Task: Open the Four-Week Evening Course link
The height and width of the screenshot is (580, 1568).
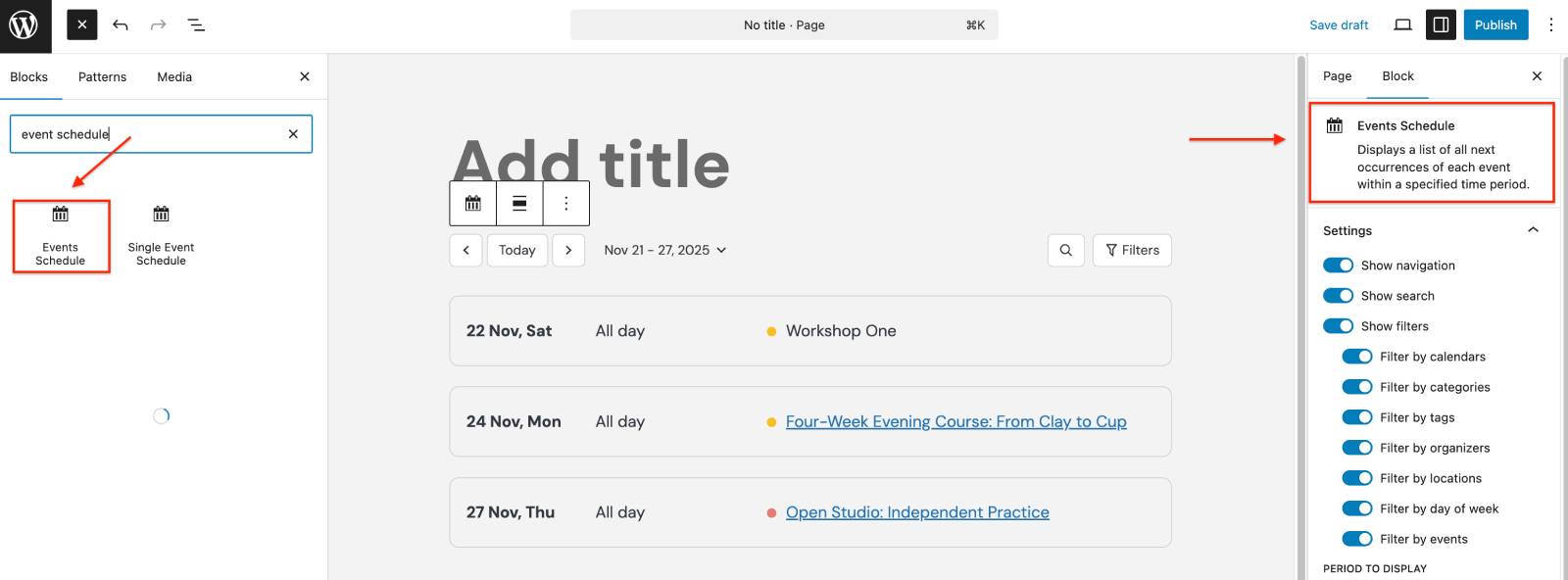Action: coord(955,422)
